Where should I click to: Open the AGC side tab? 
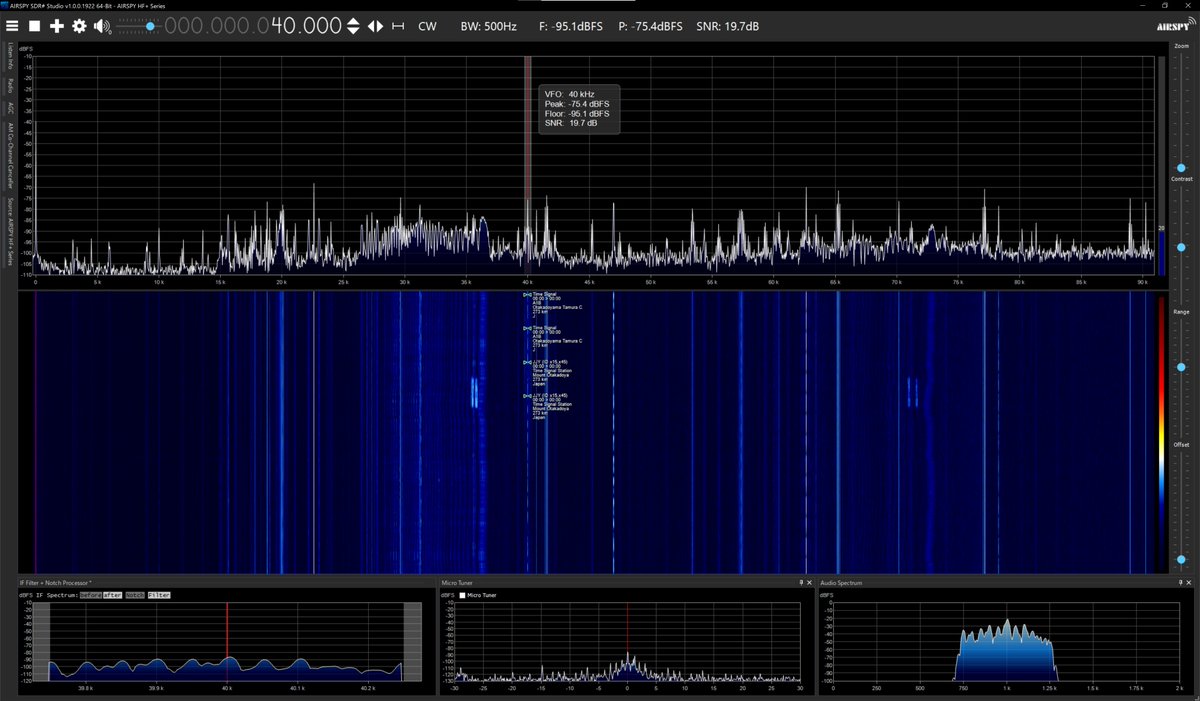click(x=10, y=107)
